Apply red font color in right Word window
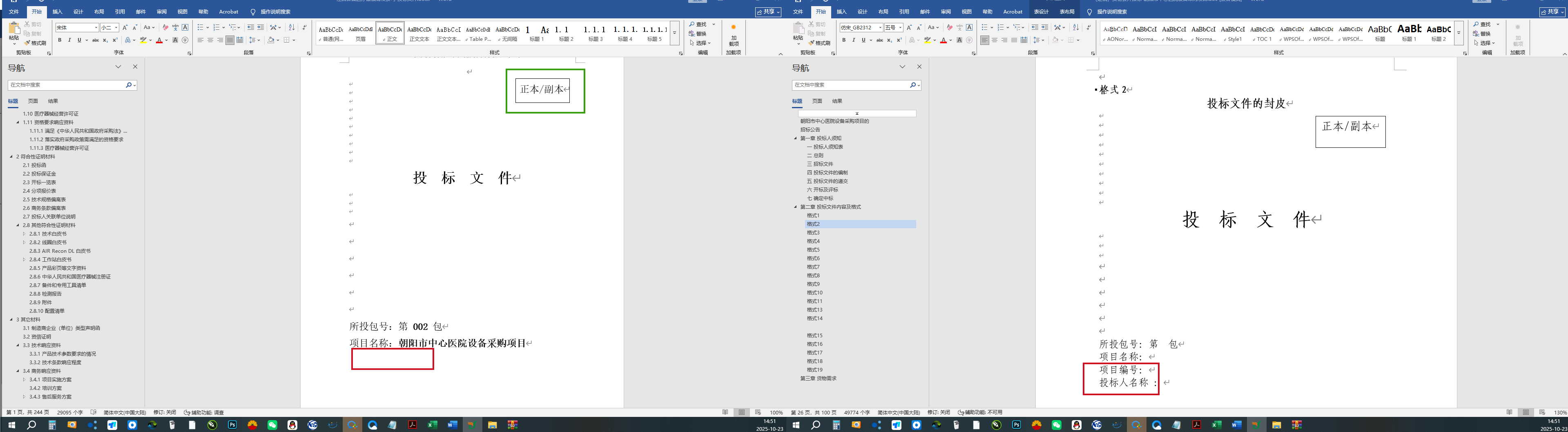The image size is (1568, 432). coord(943,40)
